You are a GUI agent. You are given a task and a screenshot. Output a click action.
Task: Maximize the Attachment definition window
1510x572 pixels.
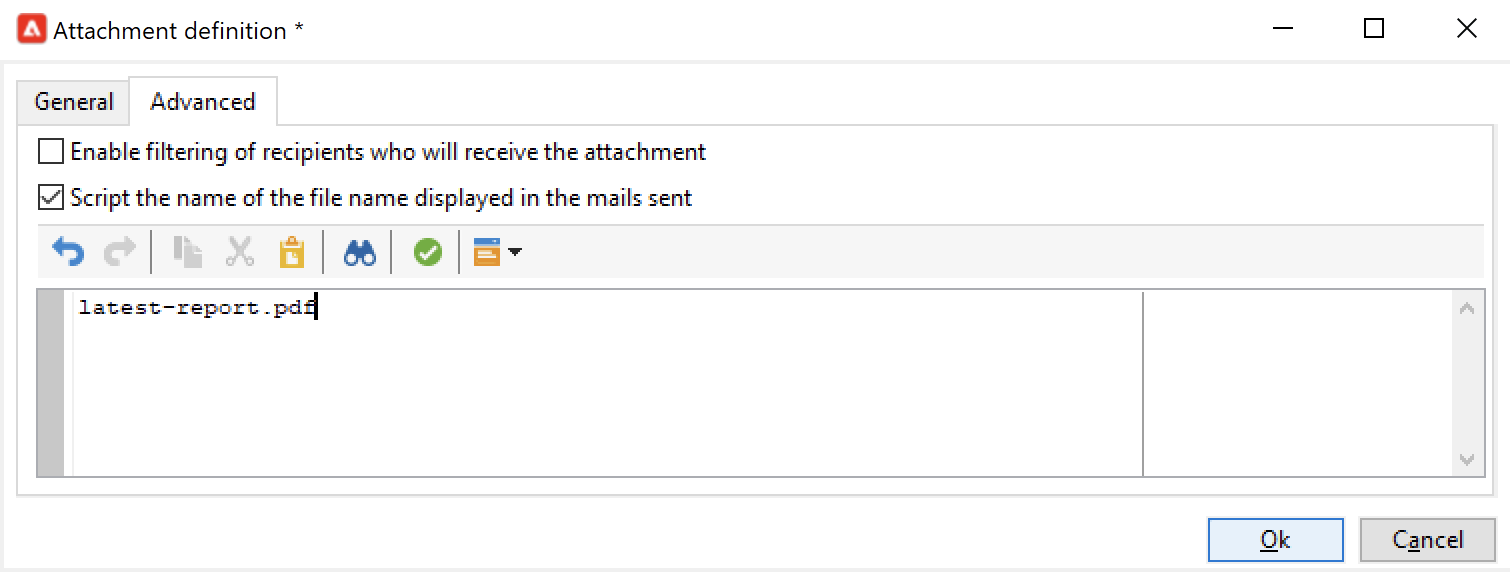[1374, 29]
